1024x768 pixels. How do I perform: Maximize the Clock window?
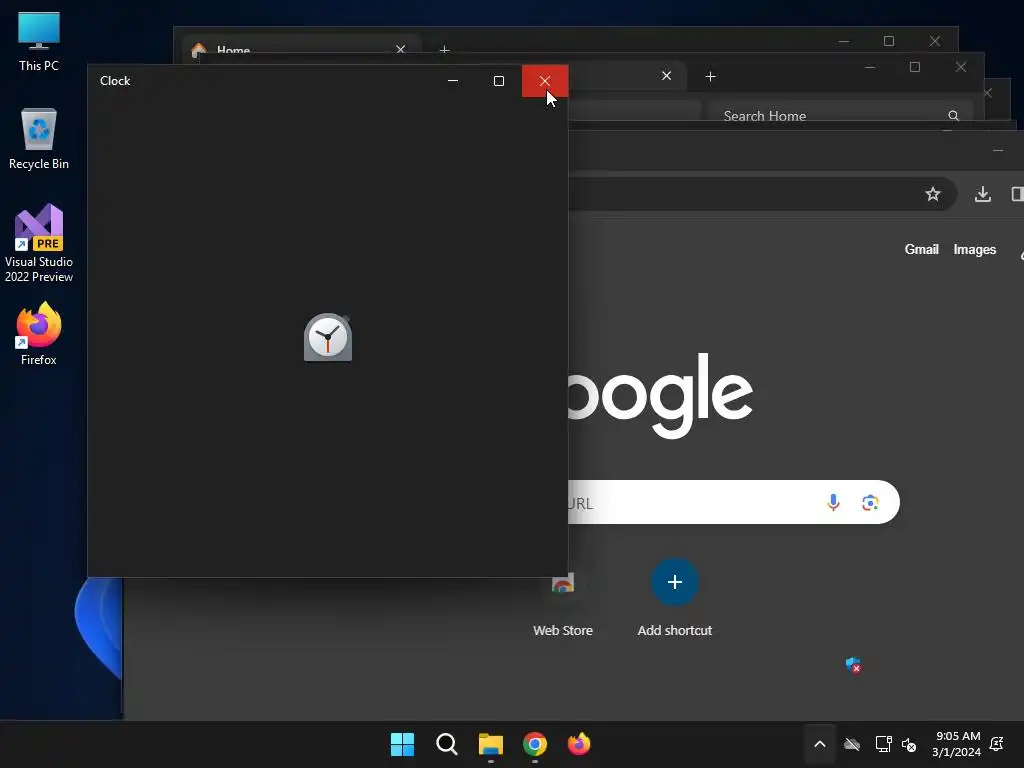[499, 81]
